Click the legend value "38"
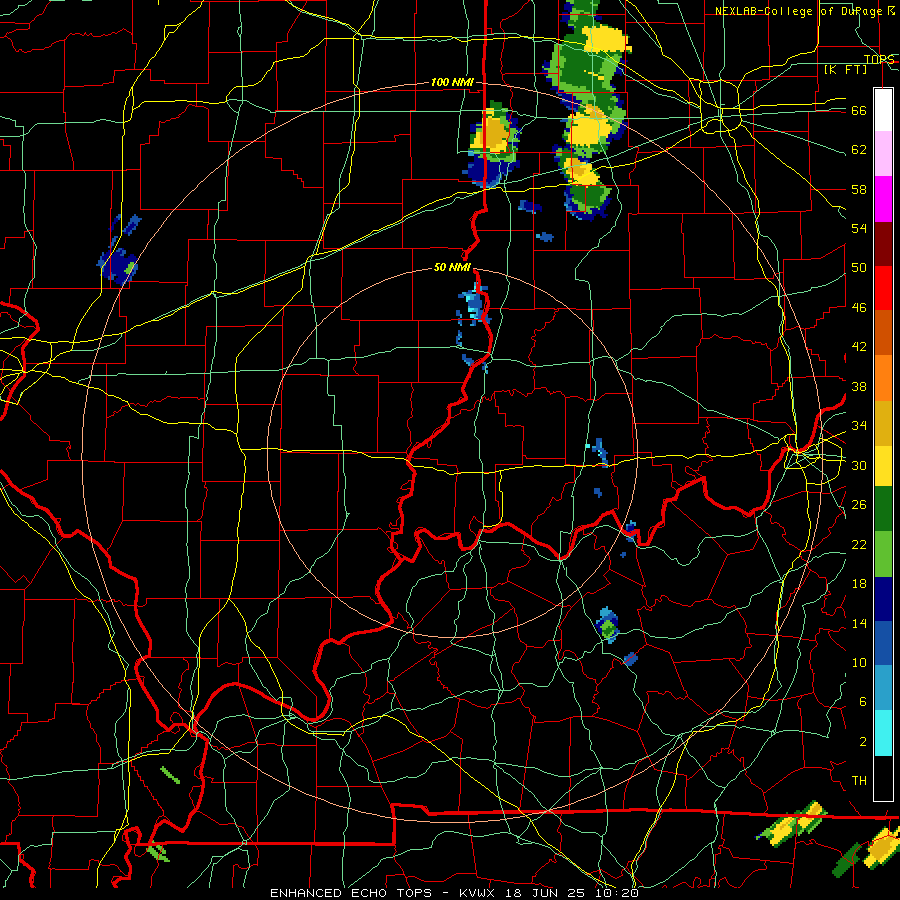 (859, 386)
